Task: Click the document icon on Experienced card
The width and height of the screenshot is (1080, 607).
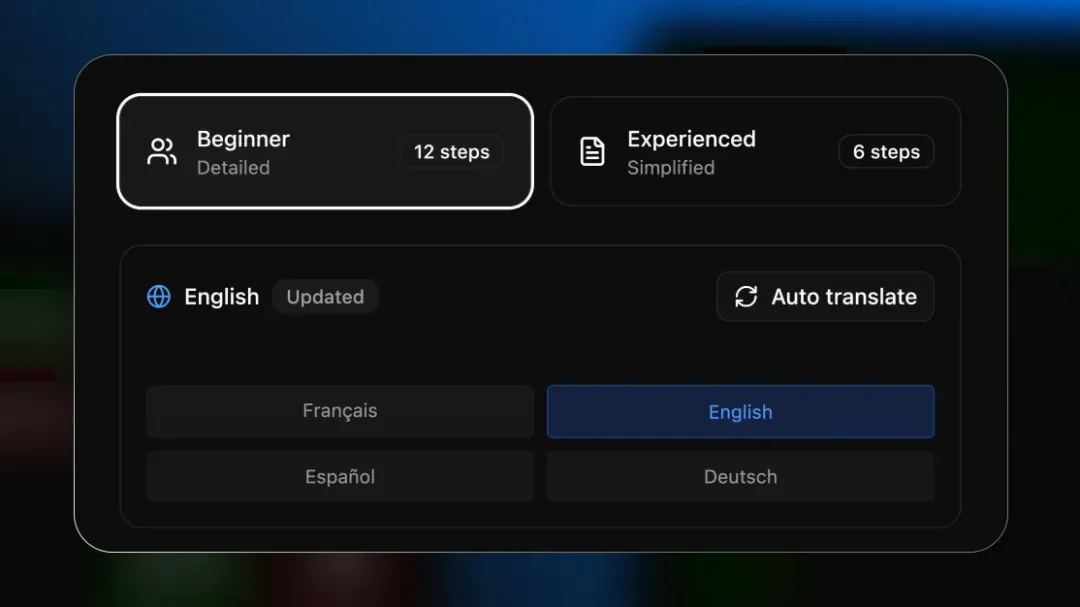Action: [592, 152]
